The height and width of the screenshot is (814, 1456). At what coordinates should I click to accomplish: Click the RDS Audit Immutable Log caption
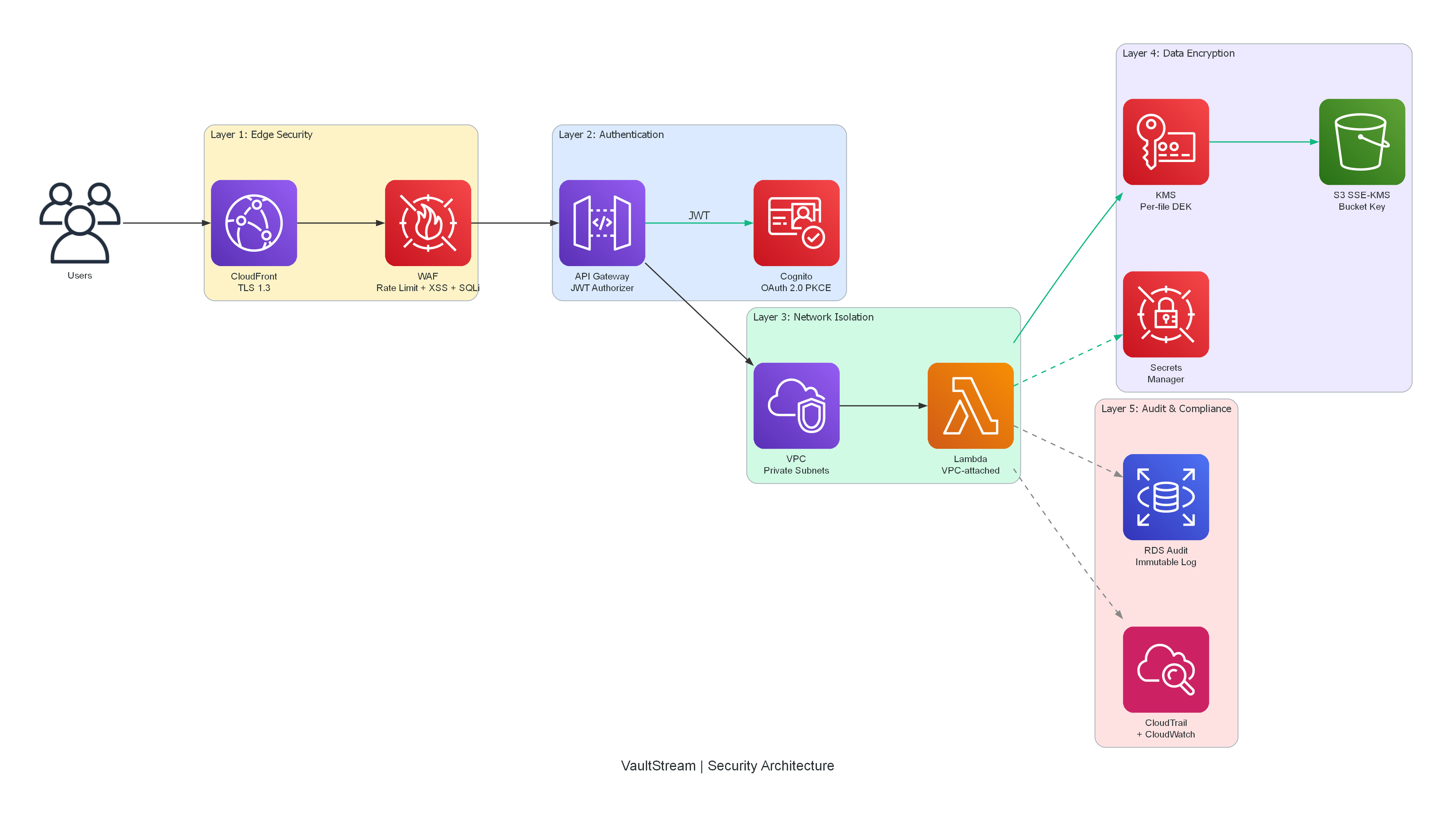pyautogui.click(x=1166, y=557)
